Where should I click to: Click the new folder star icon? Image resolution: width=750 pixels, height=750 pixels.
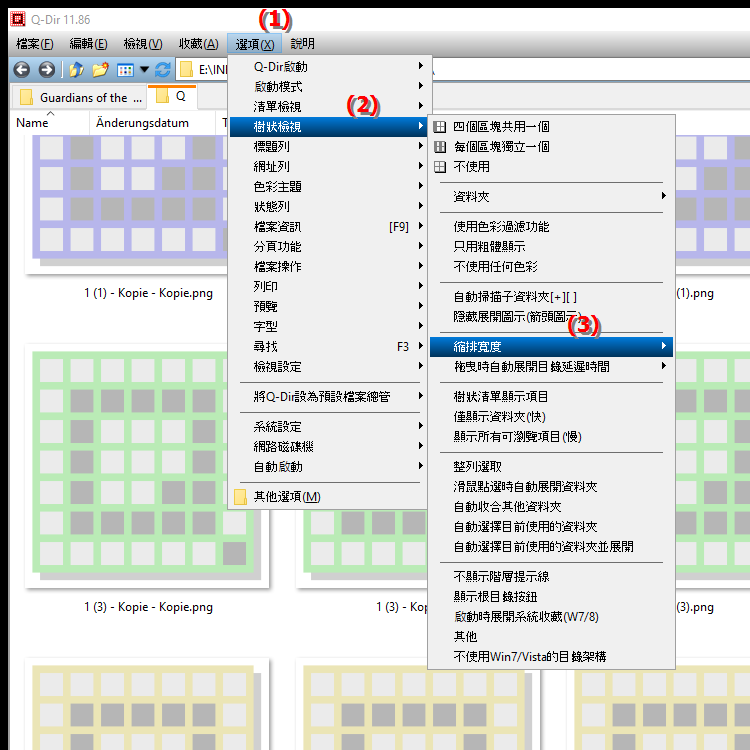pyautogui.click(x=100, y=70)
